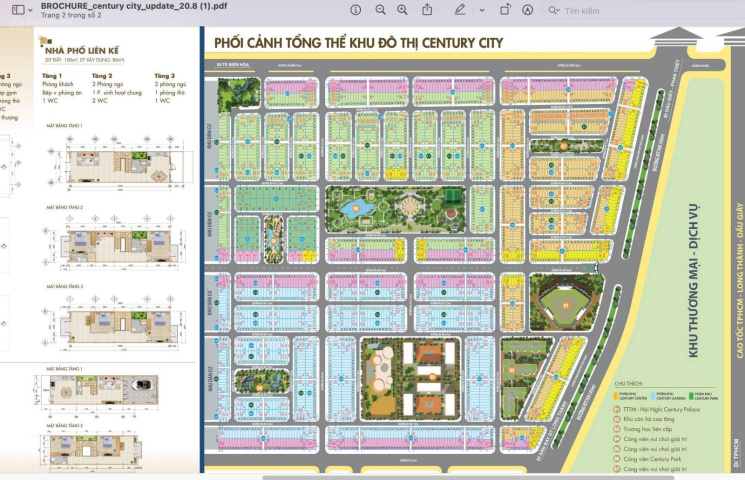Click the 'ĐI TP. BIÊN HÒA' road label
The width and height of the screenshot is (745, 480).
coord(233,64)
